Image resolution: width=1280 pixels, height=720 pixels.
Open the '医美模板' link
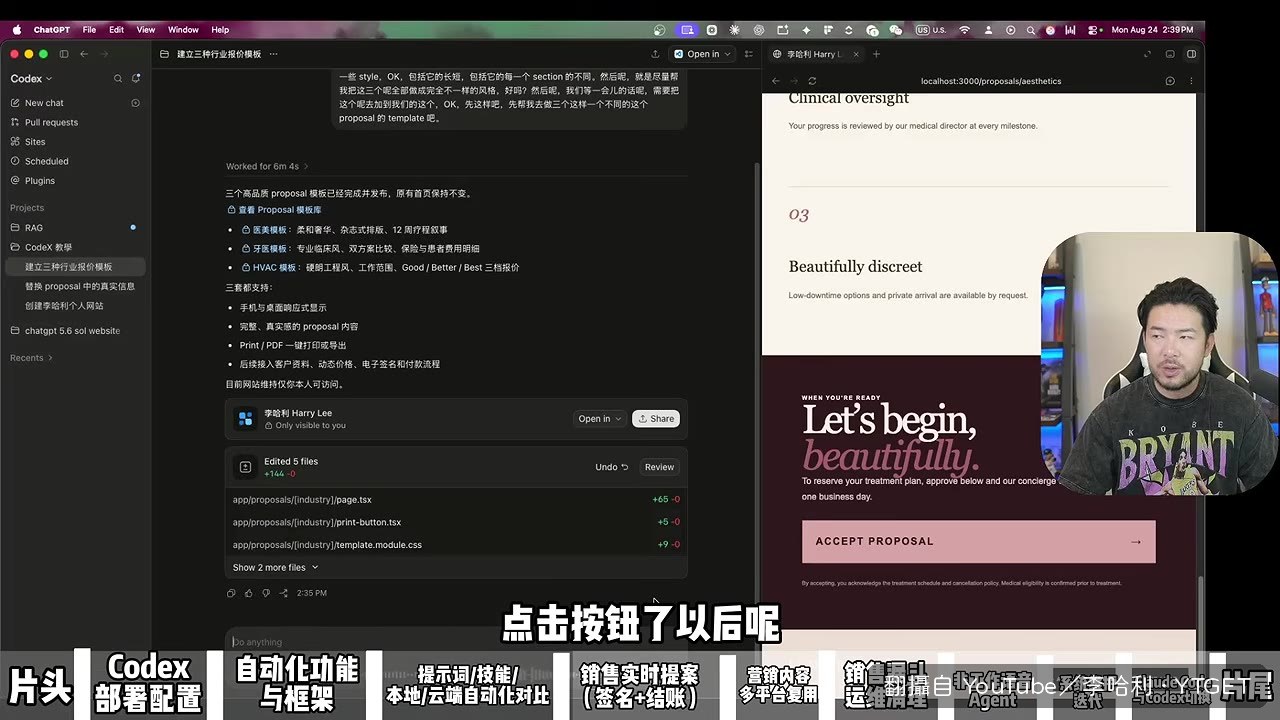tap(264, 230)
